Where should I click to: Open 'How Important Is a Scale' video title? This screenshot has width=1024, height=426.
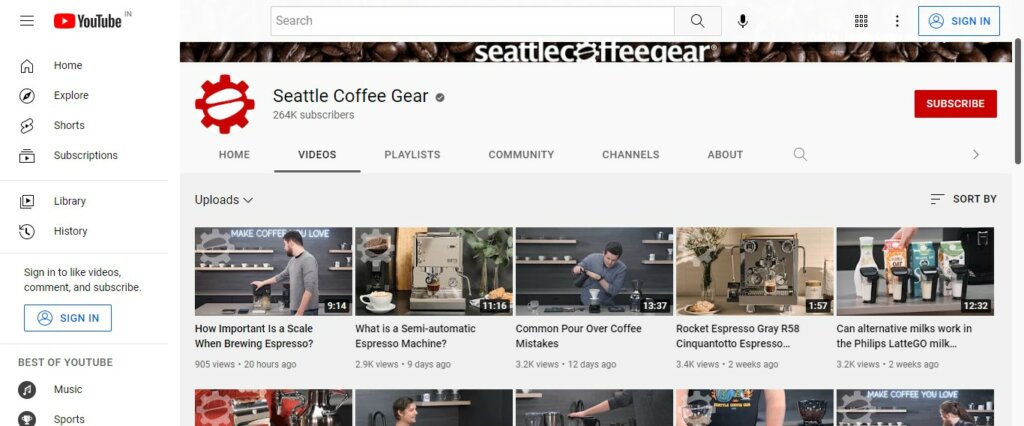click(254, 336)
